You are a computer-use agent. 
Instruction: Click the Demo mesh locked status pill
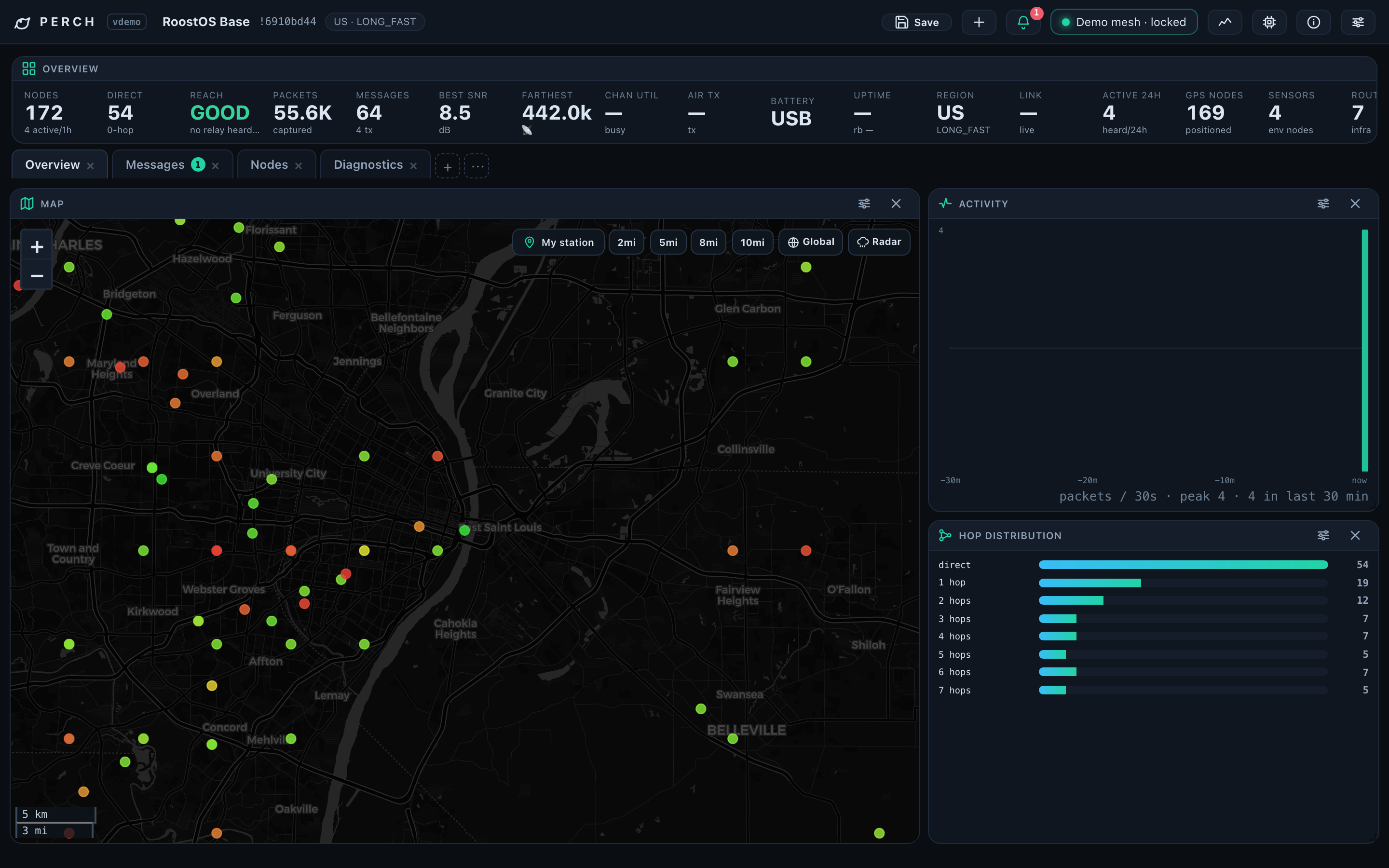[x=1123, y=22]
